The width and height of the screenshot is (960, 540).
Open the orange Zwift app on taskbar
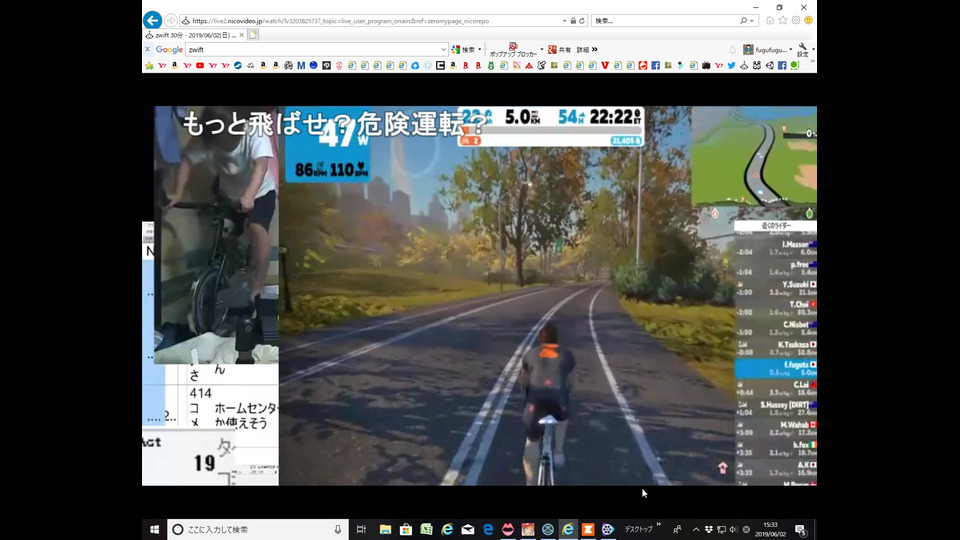[588, 529]
